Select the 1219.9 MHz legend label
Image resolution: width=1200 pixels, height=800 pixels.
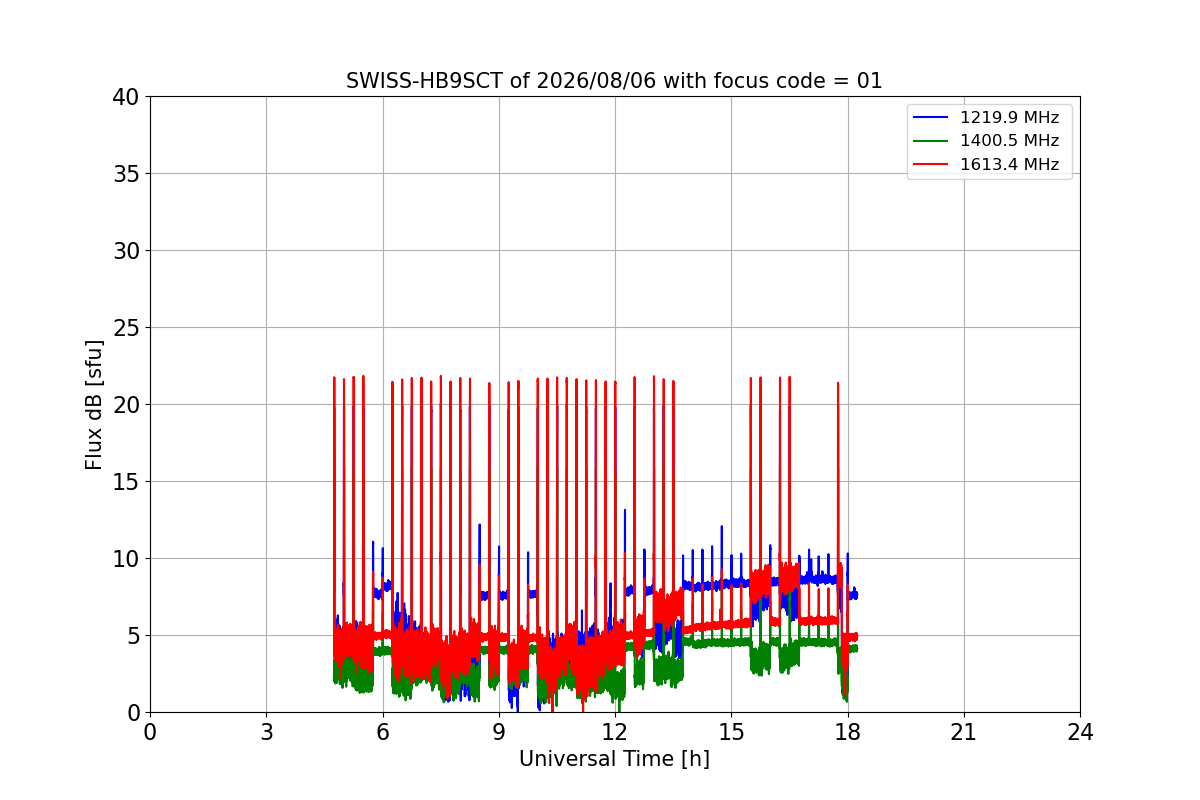[1009, 118]
